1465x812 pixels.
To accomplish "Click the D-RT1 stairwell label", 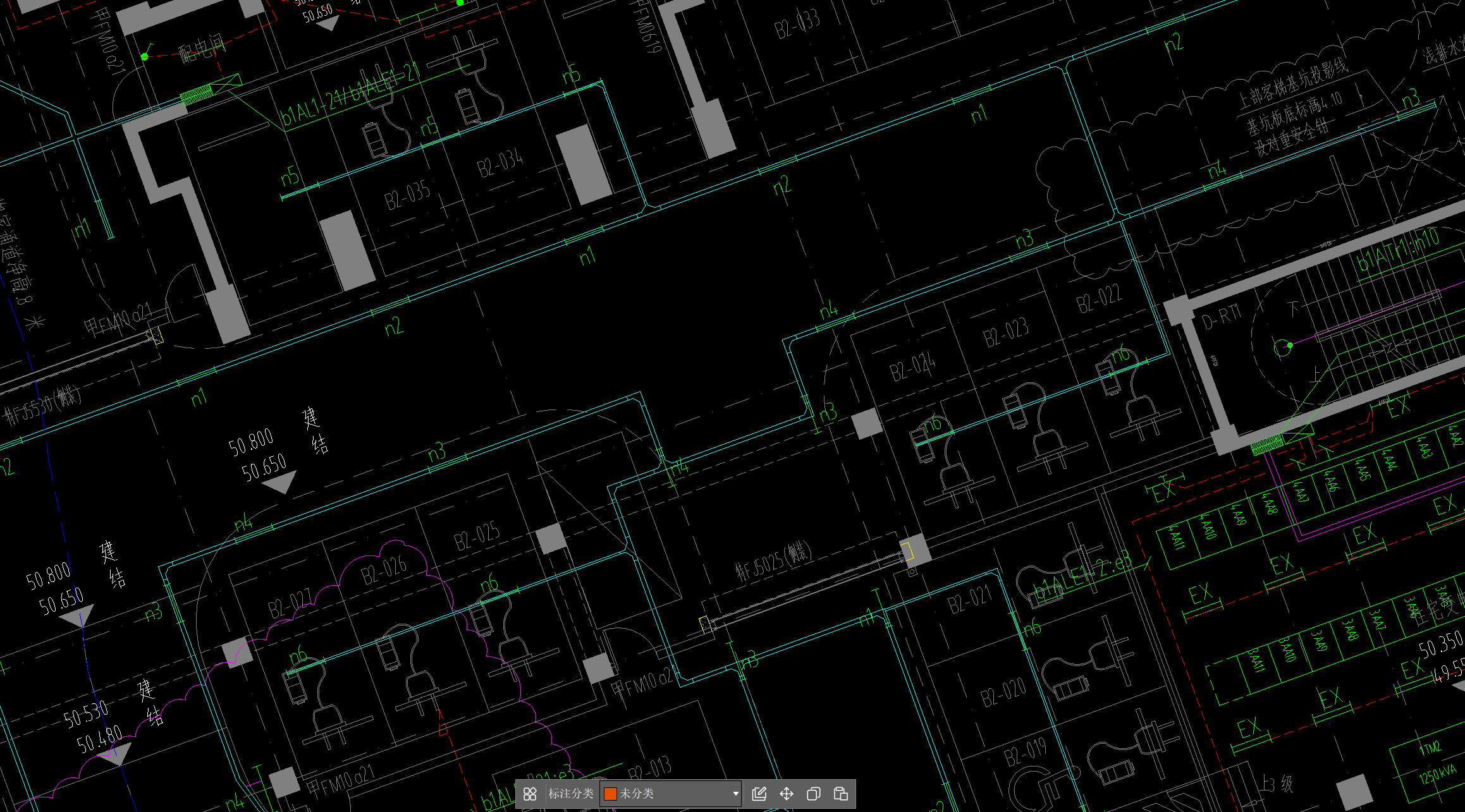I will pyautogui.click(x=1222, y=317).
